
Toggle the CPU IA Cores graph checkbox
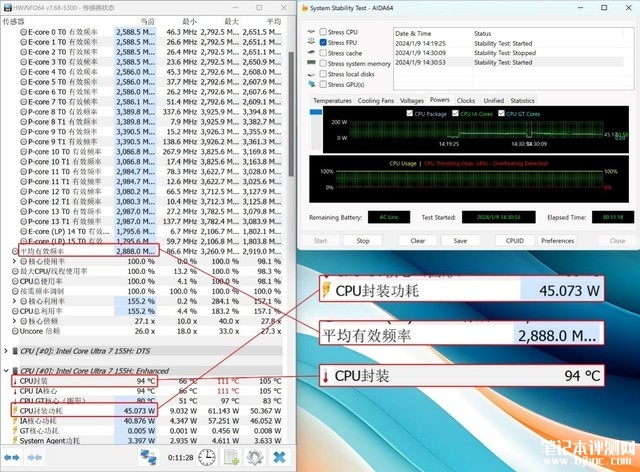click(456, 114)
